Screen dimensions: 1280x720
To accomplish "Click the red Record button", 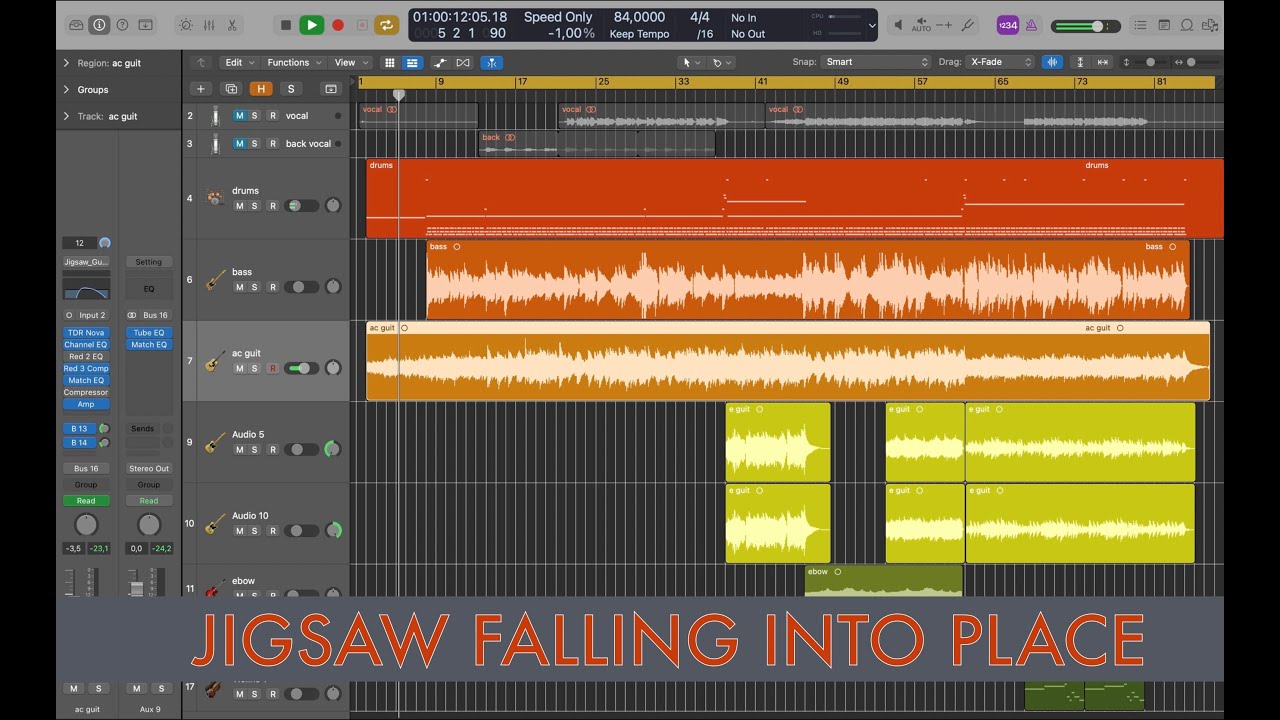I will point(338,25).
